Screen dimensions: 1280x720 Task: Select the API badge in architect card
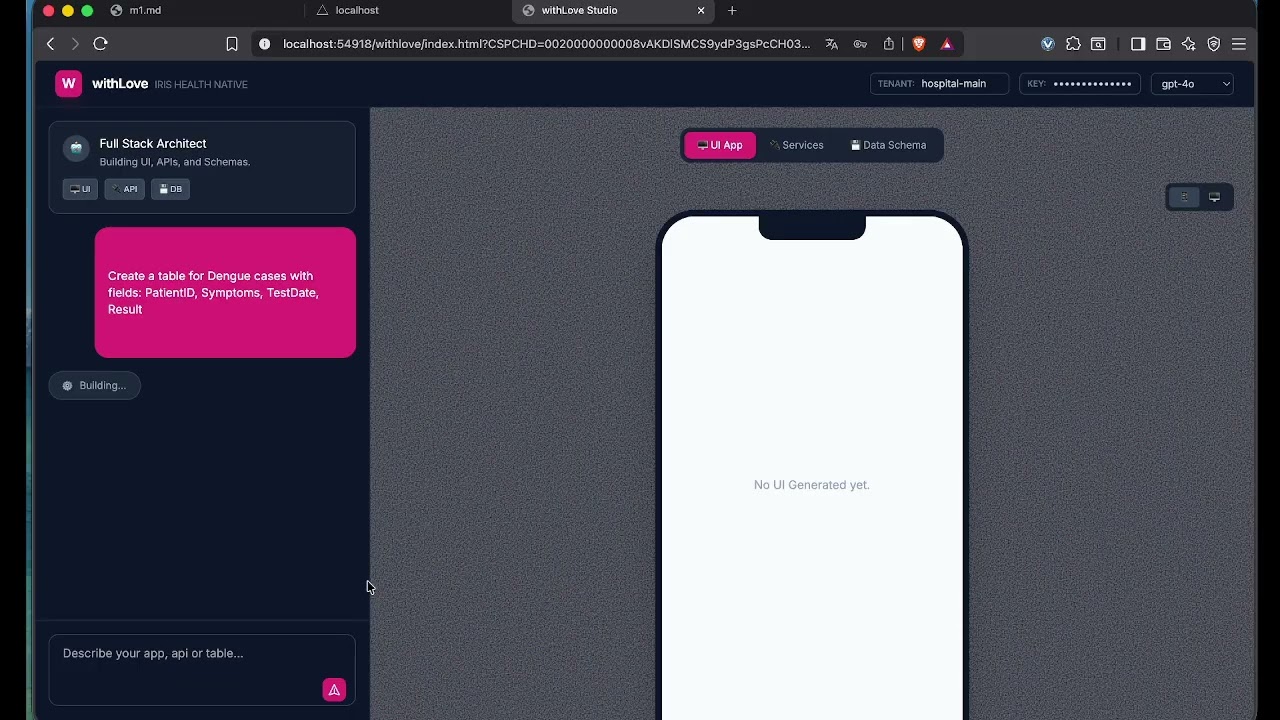point(125,189)
